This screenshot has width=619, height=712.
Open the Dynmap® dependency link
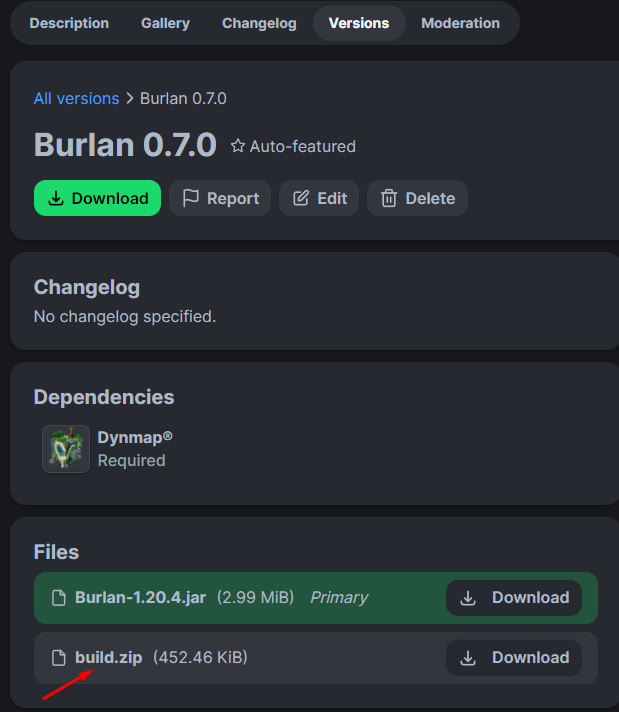135,438
